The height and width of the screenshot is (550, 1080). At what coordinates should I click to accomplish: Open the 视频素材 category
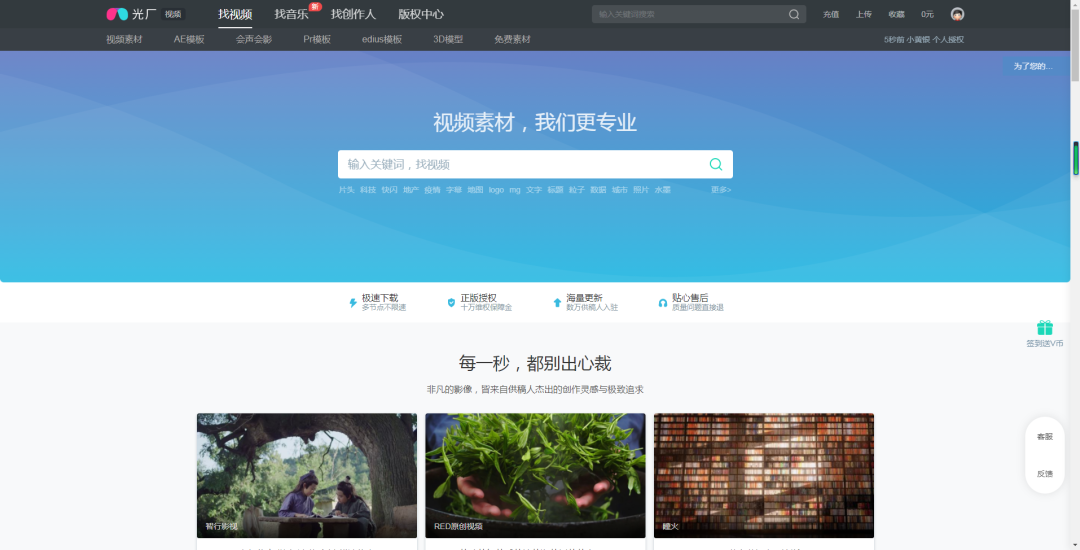[x=124, y=39]
